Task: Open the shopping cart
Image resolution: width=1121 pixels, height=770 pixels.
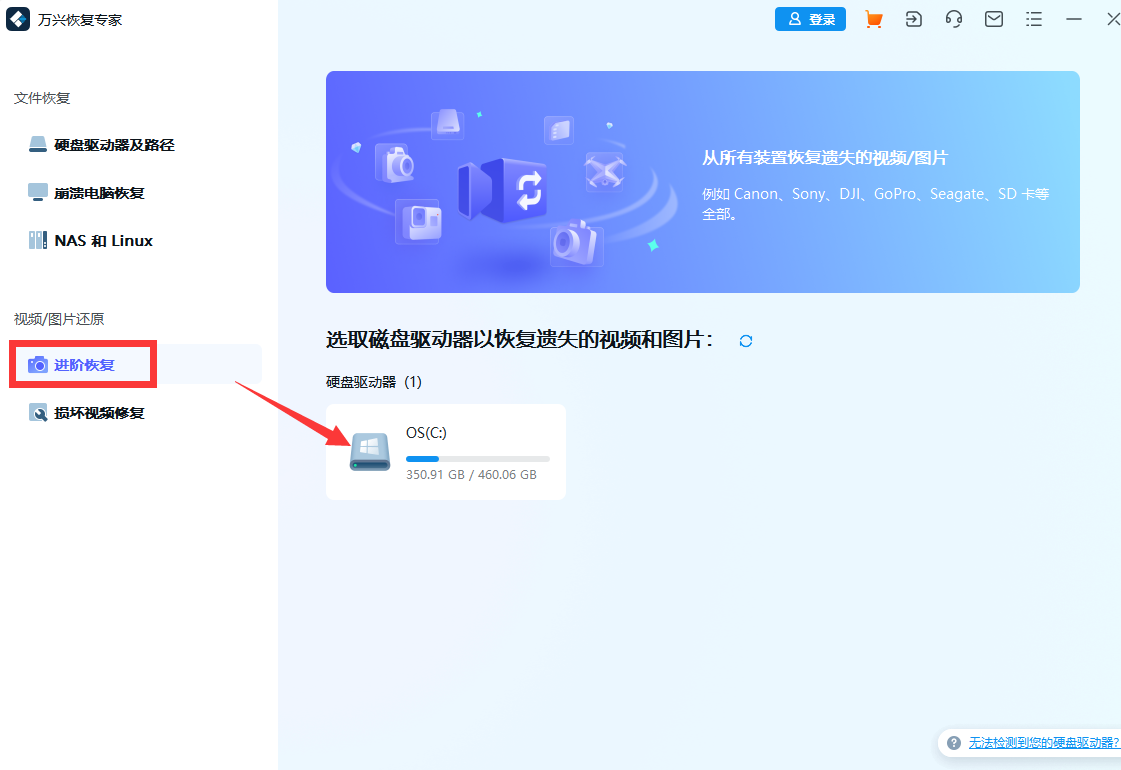Action: click(873, 19)
